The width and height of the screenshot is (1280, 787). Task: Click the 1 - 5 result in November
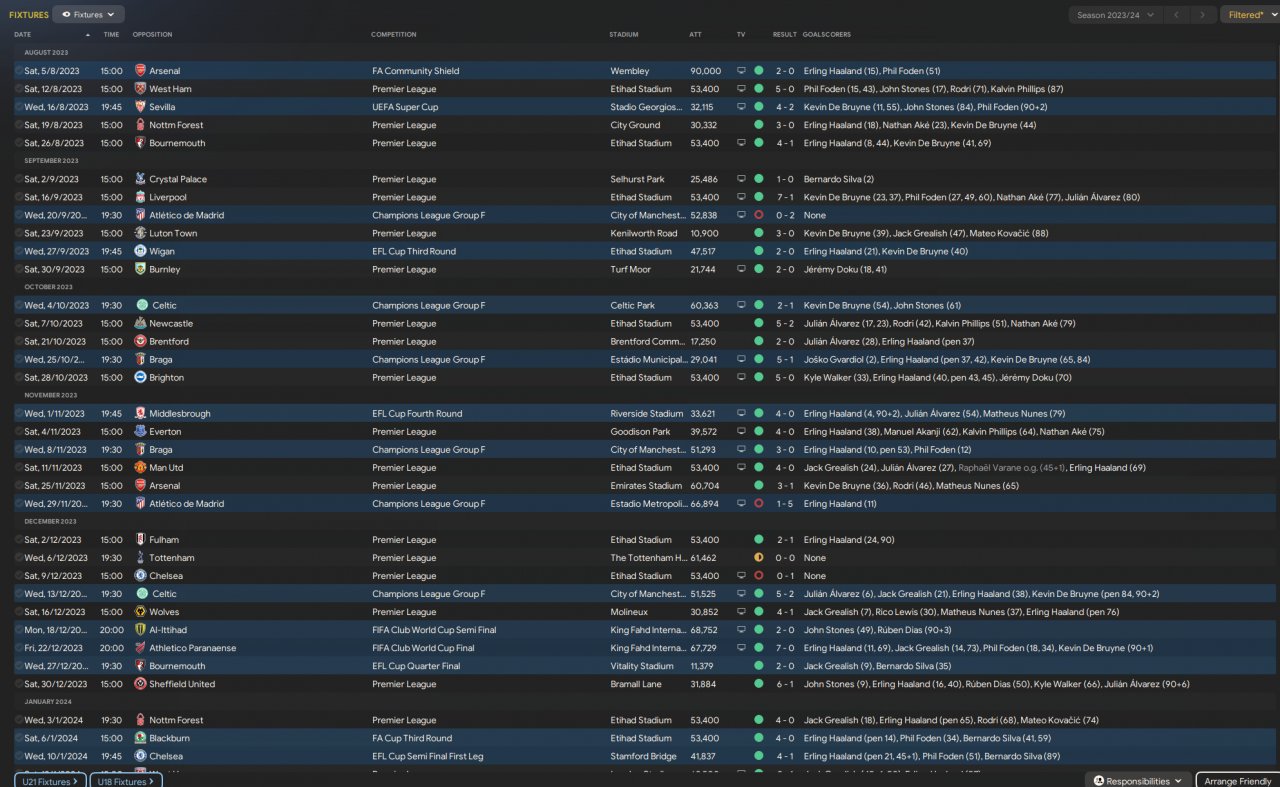(785, 504)
